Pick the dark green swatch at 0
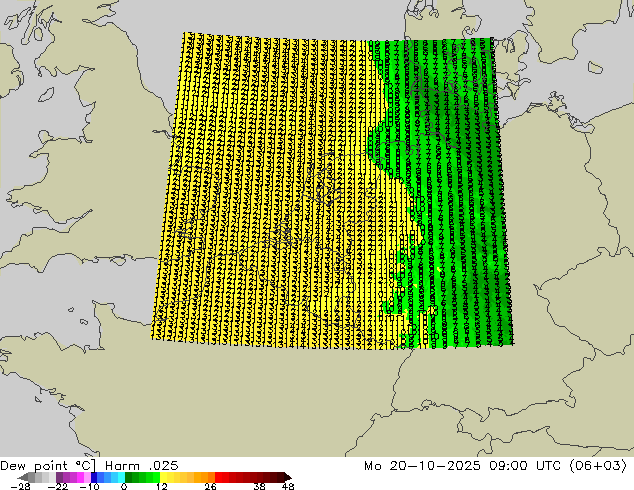Screen dimensions: 634x490 click(x=129, y=477)
